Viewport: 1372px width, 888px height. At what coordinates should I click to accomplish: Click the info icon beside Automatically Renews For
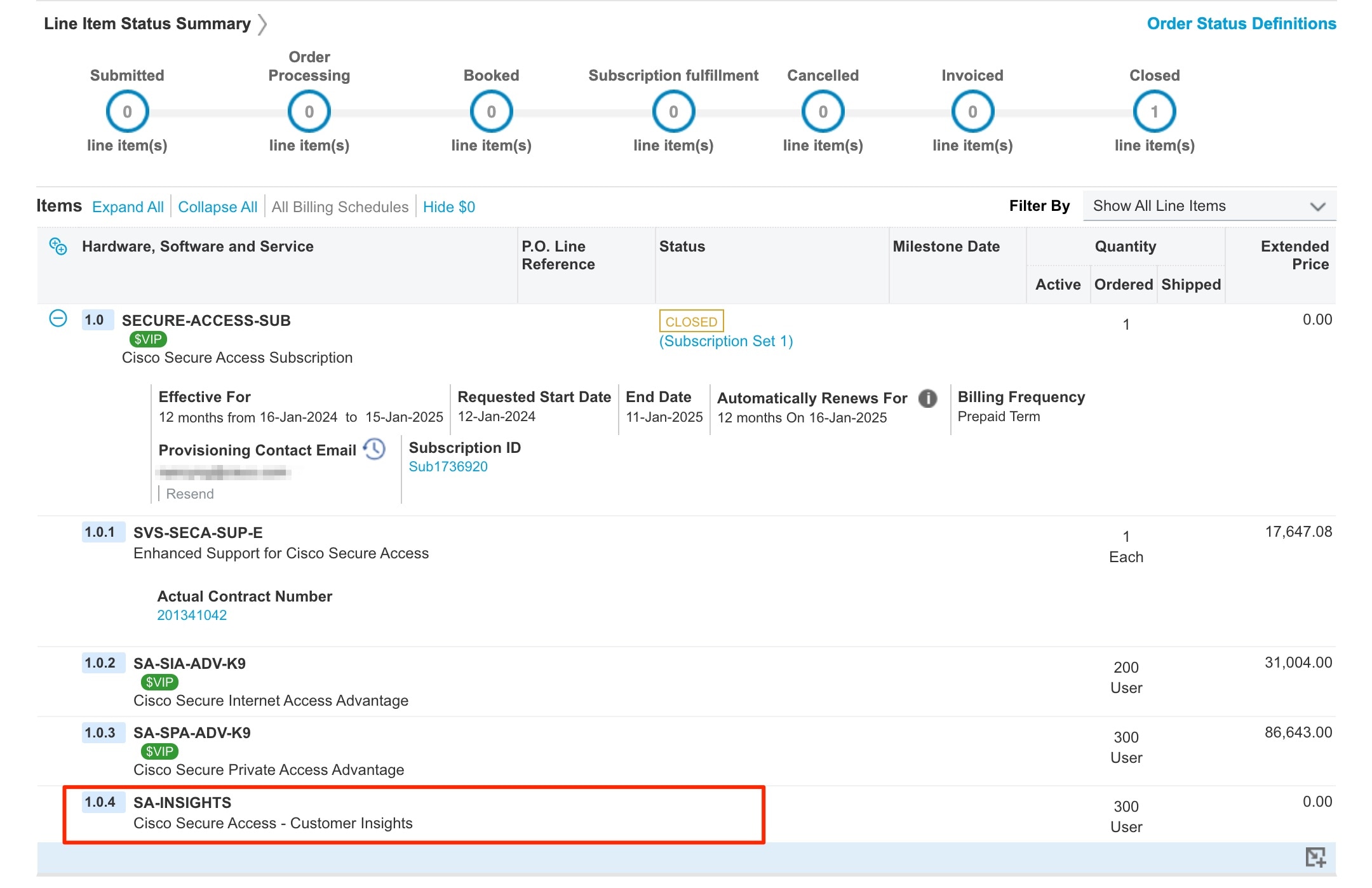[x=927, y=398]
